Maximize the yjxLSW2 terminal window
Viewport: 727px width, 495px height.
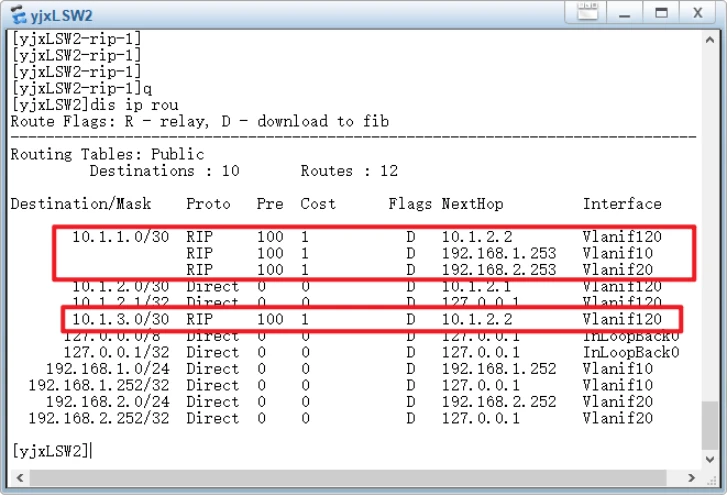[660, 13]
